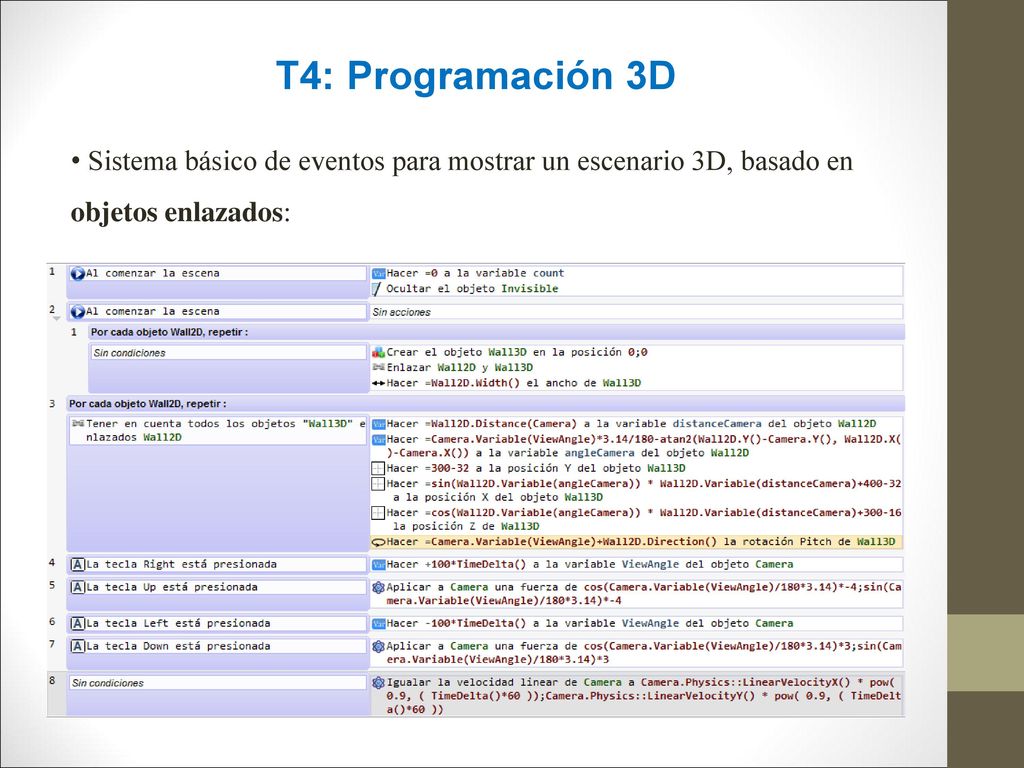Click rotation icon beside 'rotación Pitch de Wall3D'
The image size is (1024, 768).
(378, 542)
